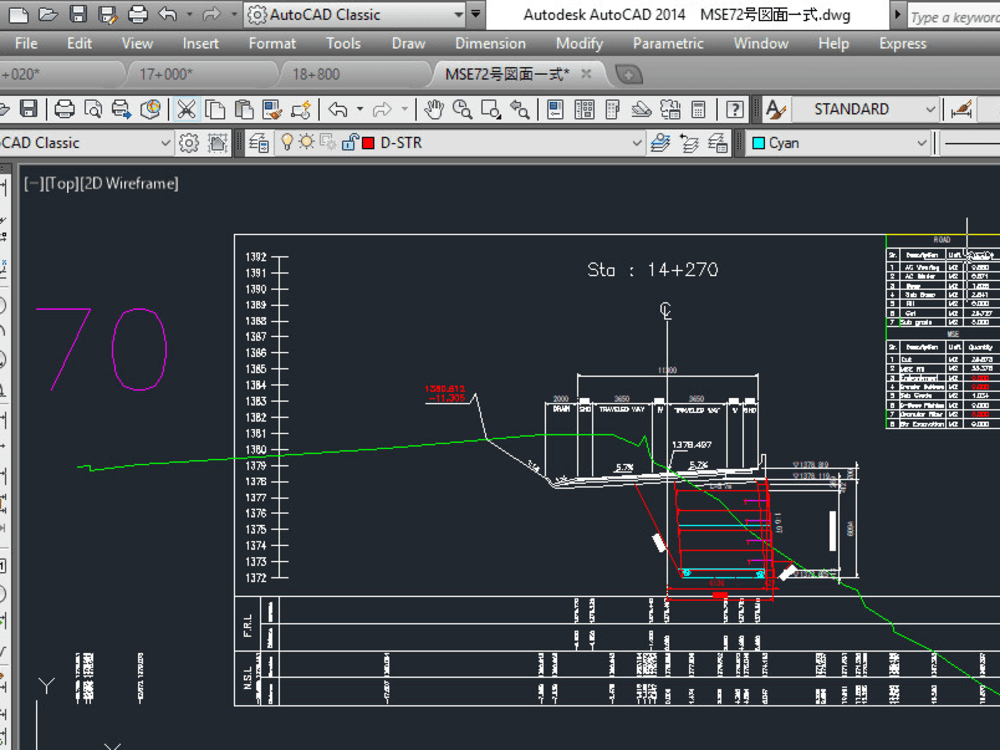Toggle freeze on the D-STR layer sun icon
This screenshot has width=1000, height=750.
305,142
